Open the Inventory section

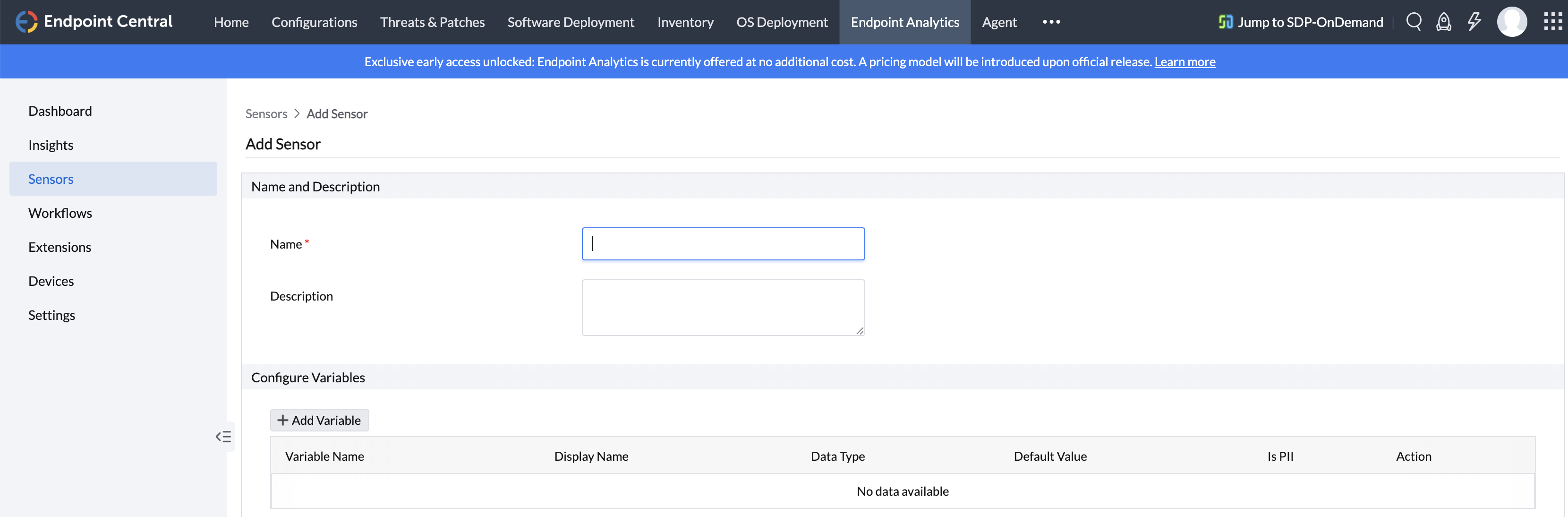[685, 22]
